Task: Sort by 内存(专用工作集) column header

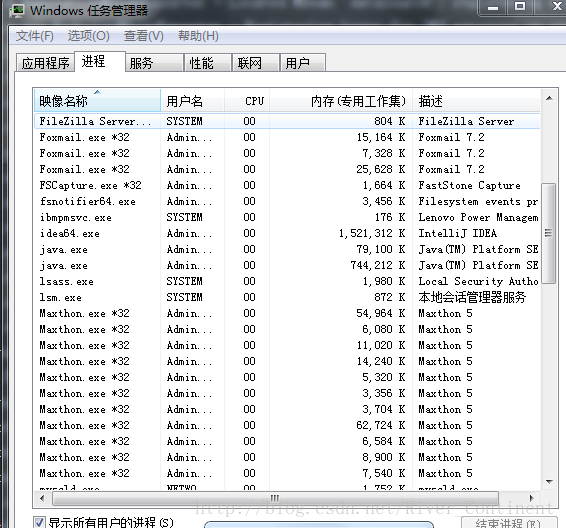Action: tap(341, 101)
